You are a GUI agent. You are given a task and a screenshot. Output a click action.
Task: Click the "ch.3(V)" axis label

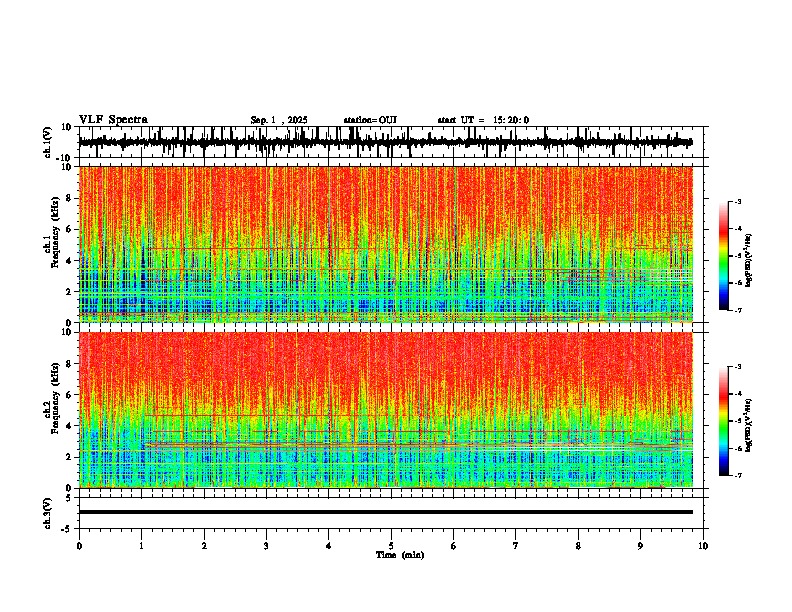coord(48,513)
